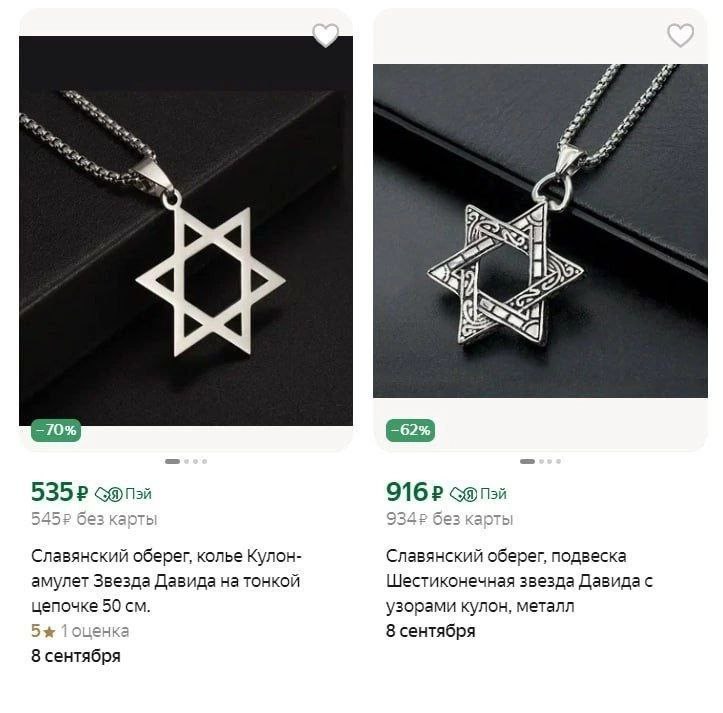Open the 916 ₽ price of the right product
Viewport: 723px width, 713px height.
(x=414, y=492)
